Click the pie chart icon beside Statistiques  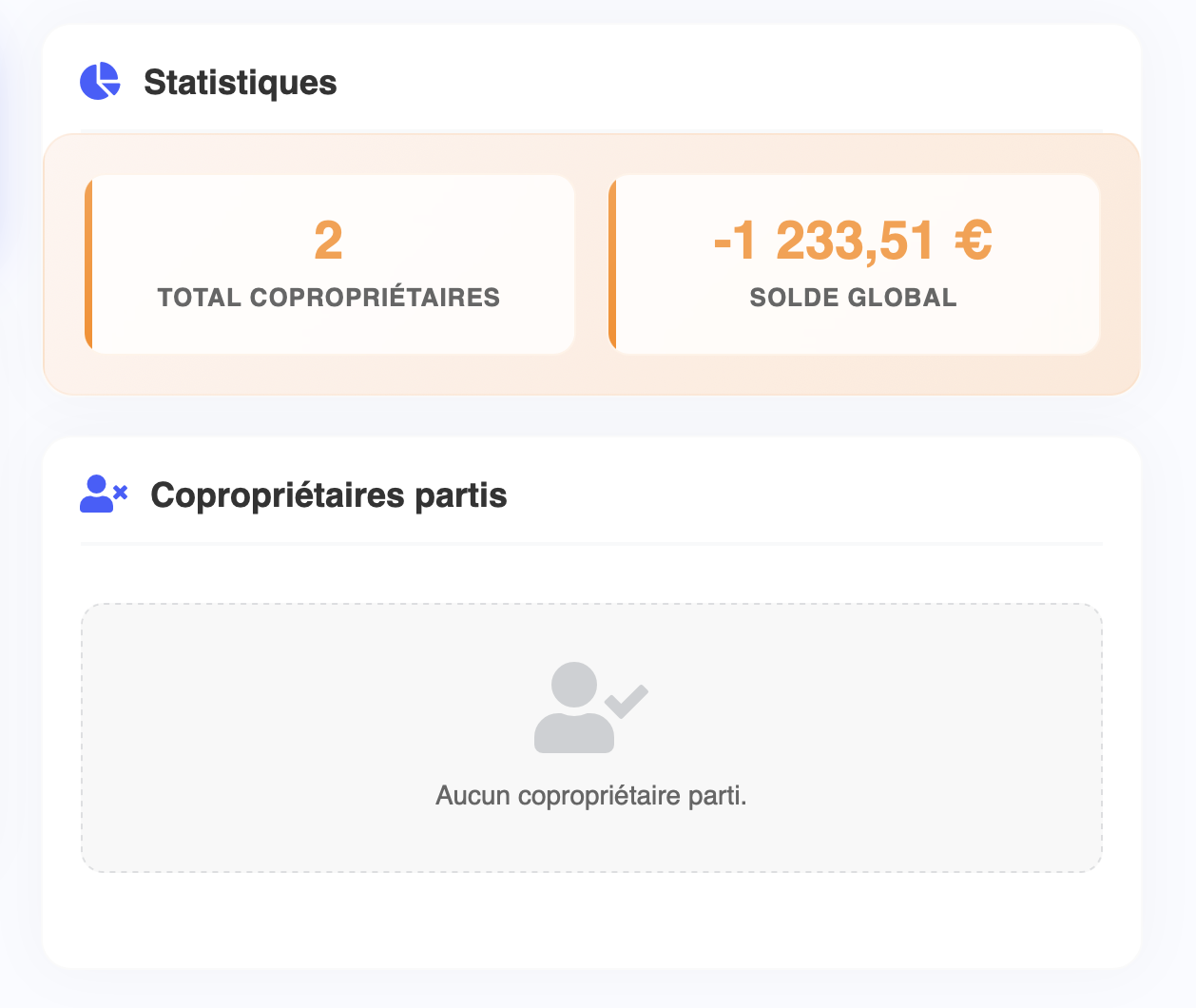(100, 82)
